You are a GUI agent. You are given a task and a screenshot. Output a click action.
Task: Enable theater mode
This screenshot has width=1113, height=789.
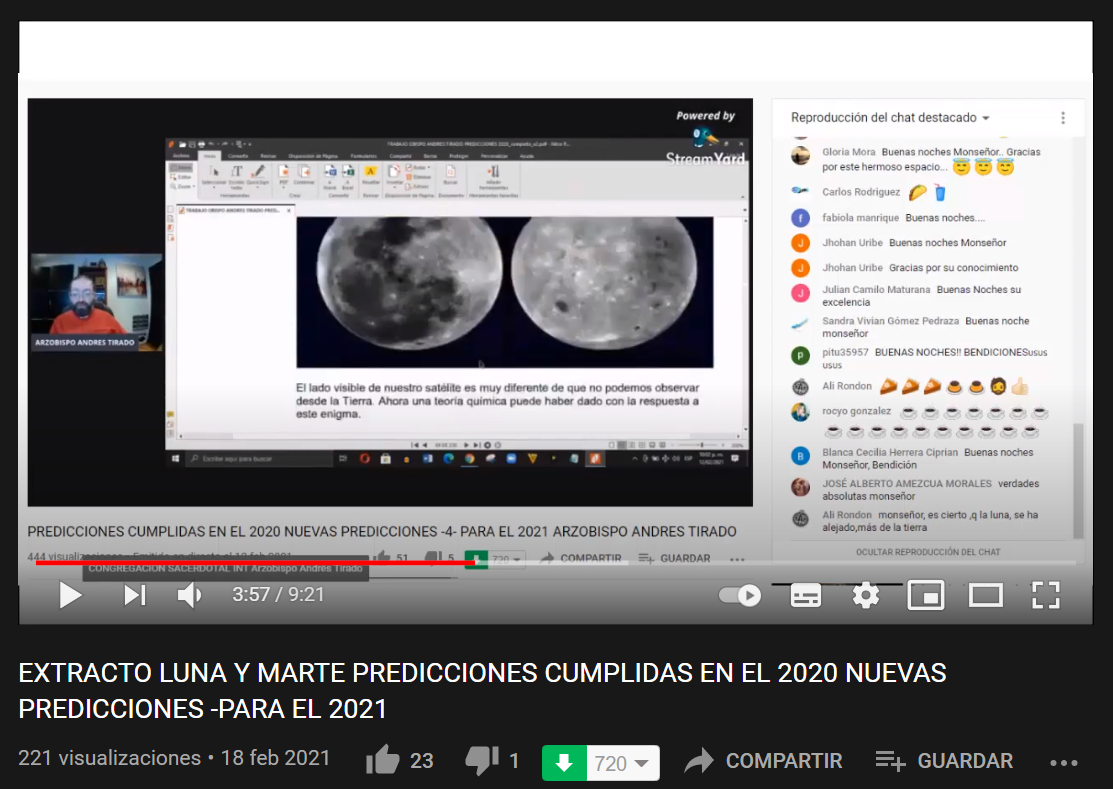tap(986, 595)
